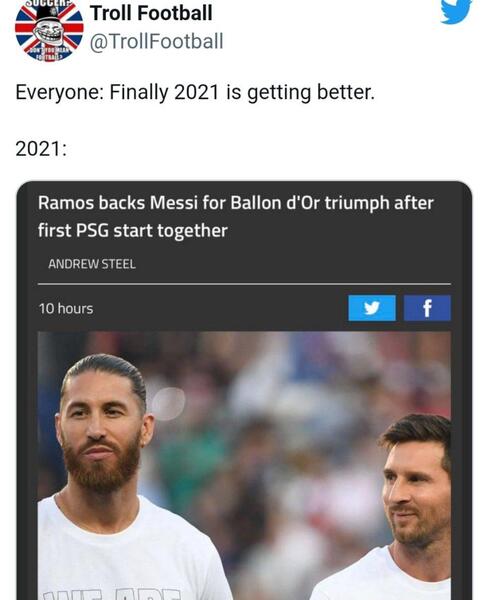484x600 pixels.
Task: Click the divider line under author name
Action: point(244,284)
